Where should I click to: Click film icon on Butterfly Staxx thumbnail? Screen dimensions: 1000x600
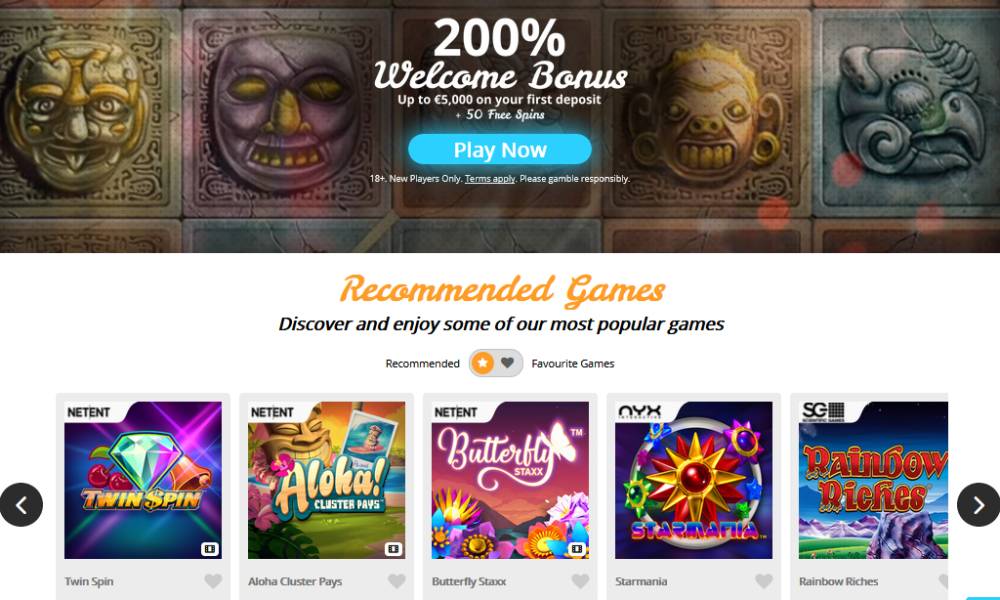(577, 549)
